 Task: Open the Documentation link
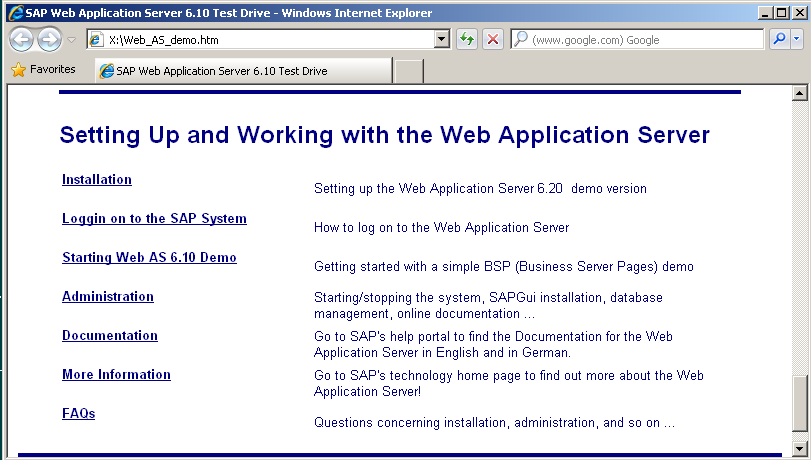tap(110, 335)
